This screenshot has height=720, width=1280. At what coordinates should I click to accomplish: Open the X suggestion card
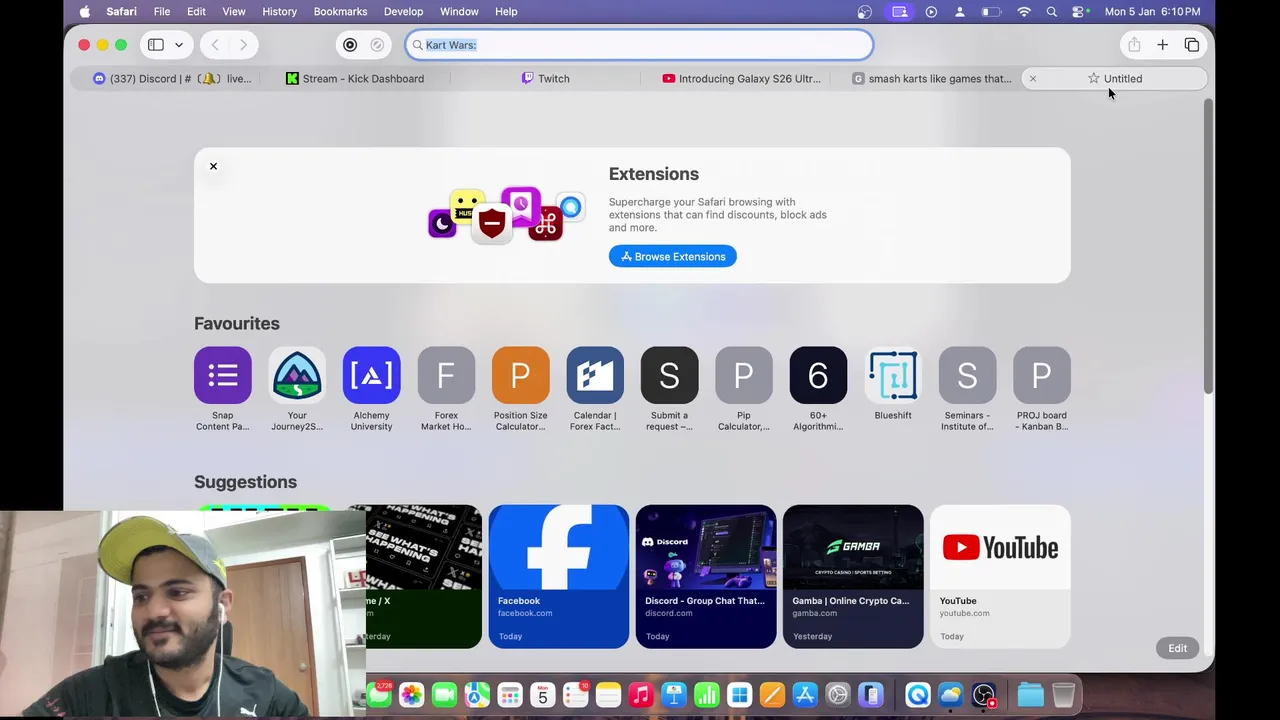[424, 576]
